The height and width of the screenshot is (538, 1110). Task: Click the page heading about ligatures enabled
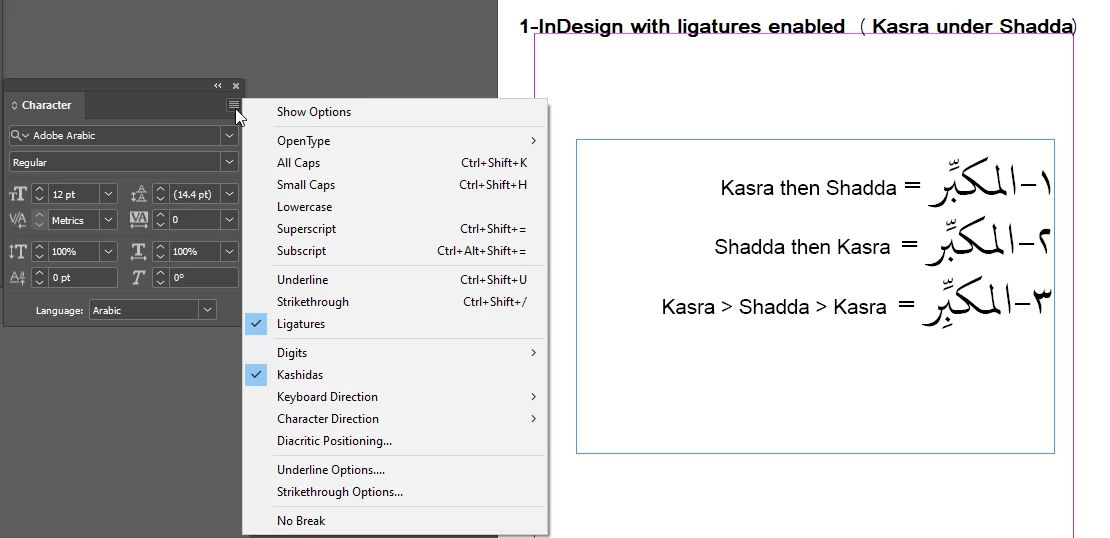(798, 26)
